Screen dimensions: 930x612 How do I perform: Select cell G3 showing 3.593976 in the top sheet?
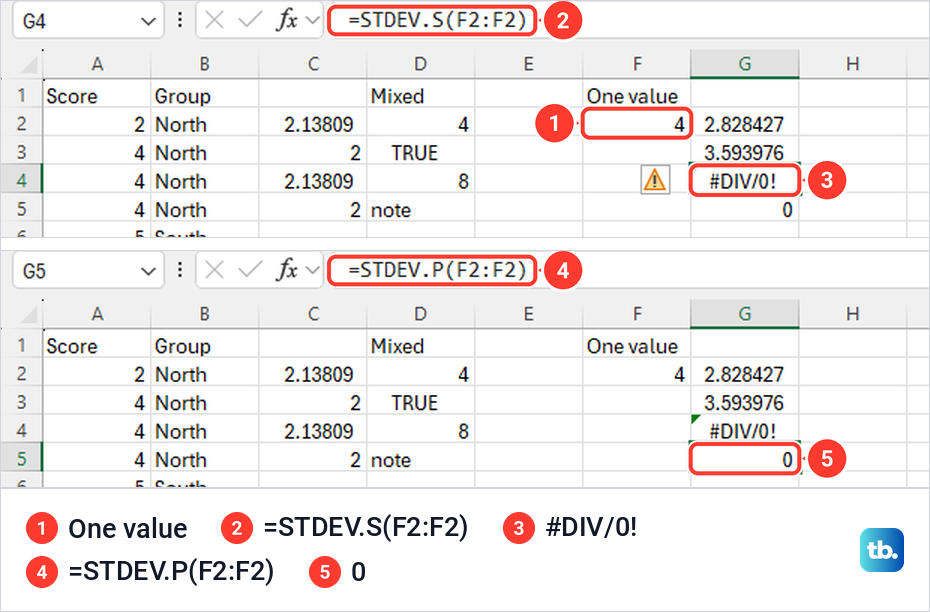coord(744,152)
